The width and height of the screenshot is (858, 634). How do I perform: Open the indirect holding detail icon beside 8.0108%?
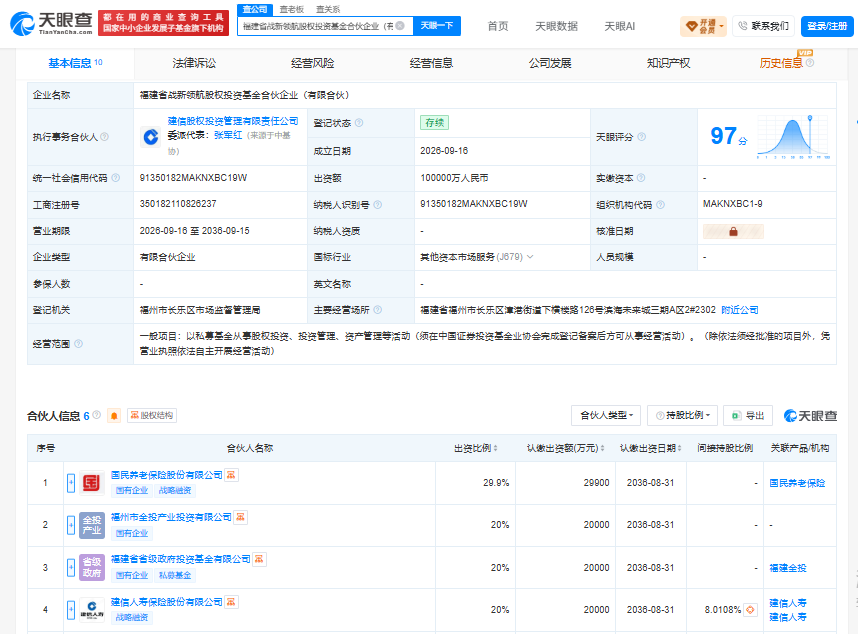750,609
